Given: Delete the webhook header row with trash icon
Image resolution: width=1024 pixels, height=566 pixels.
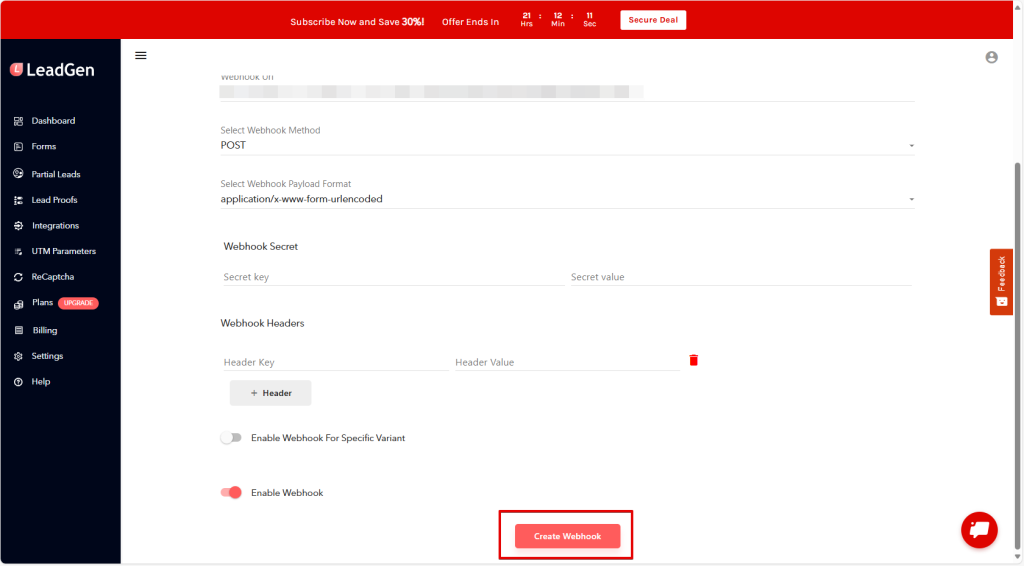Looking at the screenshot, I should [693, 360].
